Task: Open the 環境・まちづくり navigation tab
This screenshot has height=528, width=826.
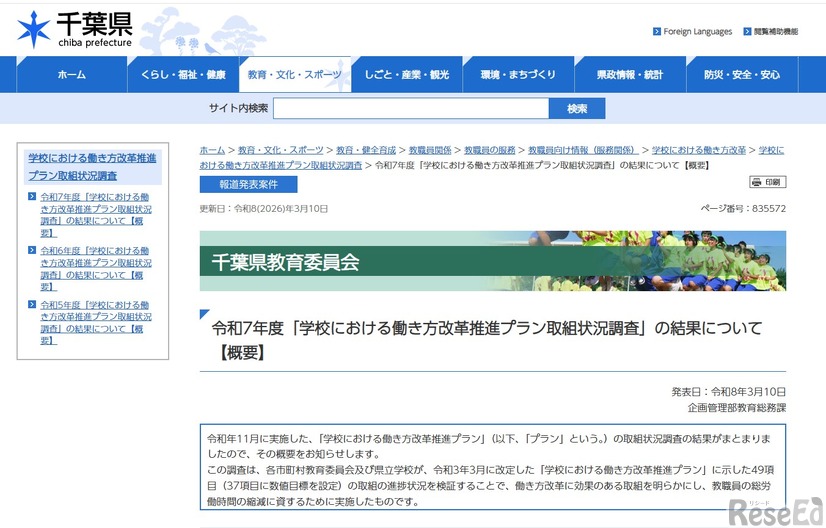Action: pyautogui.click(x=518, y=74)
